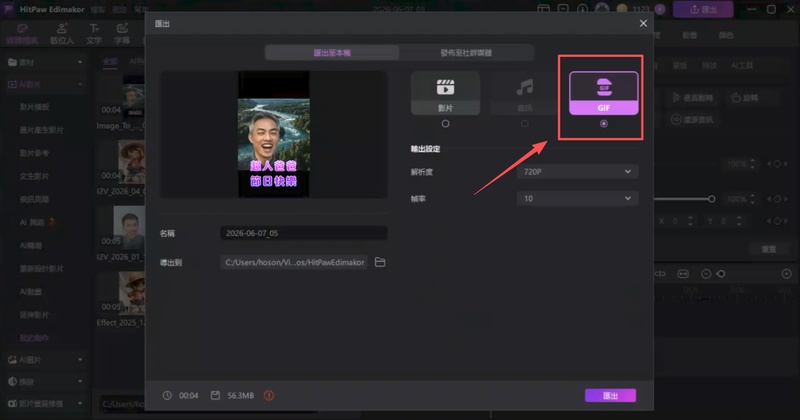Click the restore audio icon in properties panel
The width and height of the screenshot is (800, 420).
(676, 119)
